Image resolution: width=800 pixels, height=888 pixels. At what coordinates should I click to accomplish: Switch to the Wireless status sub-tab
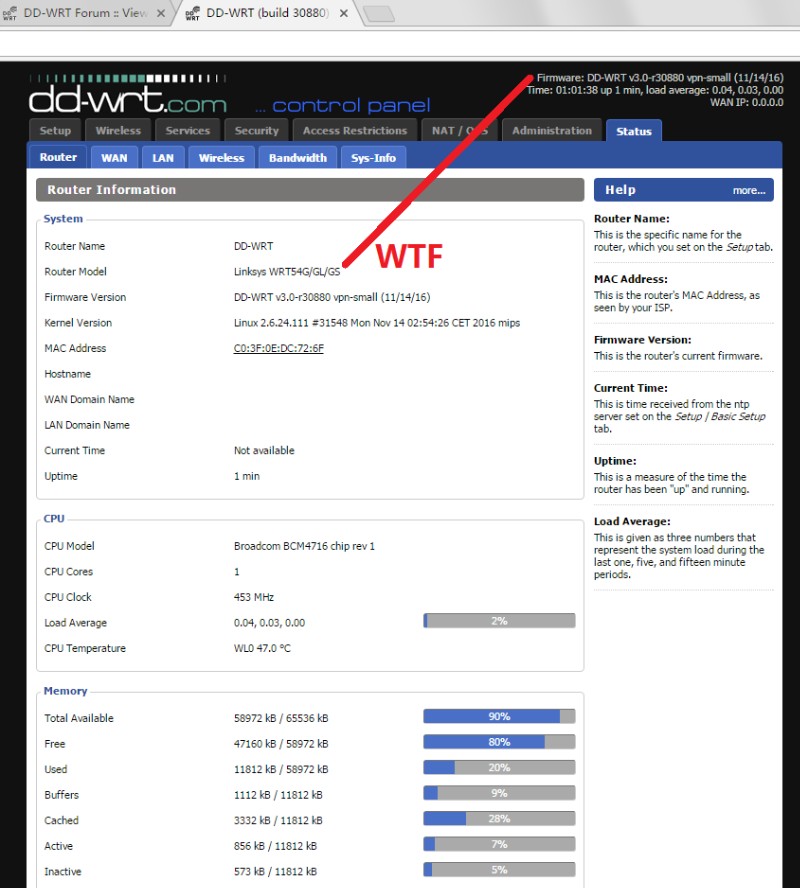click(221, 157)
